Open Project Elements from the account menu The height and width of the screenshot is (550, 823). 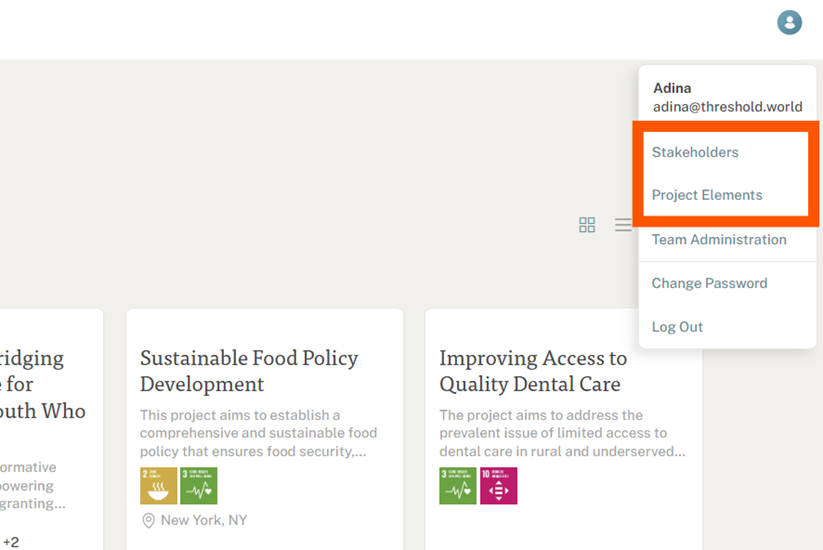707,195
